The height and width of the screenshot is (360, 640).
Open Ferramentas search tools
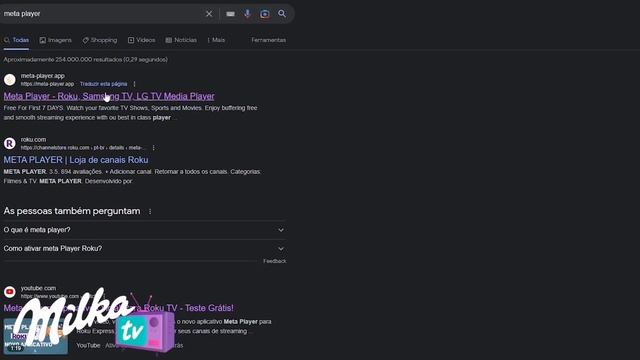click(269, 40)
